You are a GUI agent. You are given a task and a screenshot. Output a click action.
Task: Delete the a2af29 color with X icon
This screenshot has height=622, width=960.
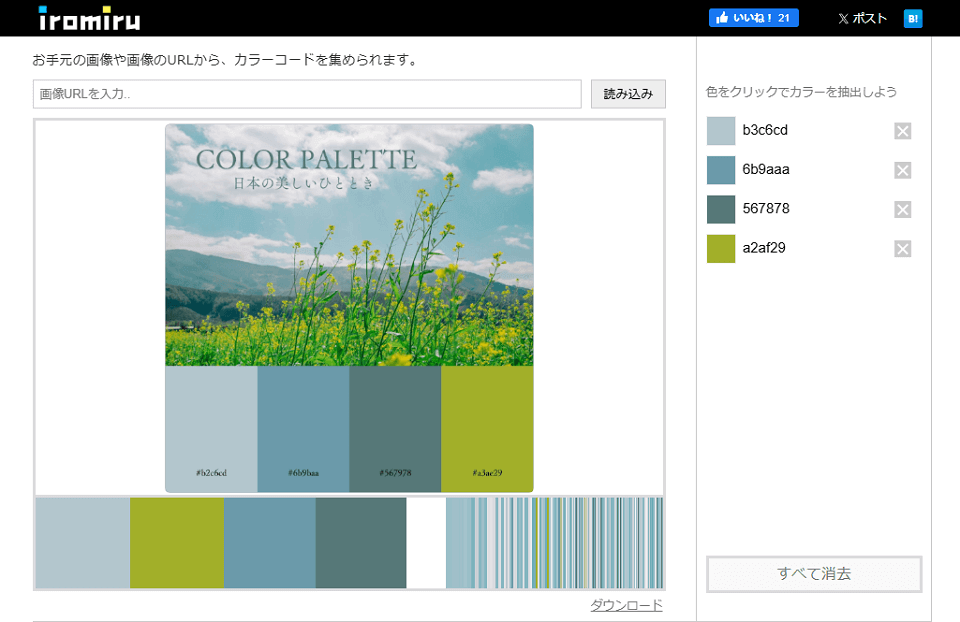click(x=902, y=249)
